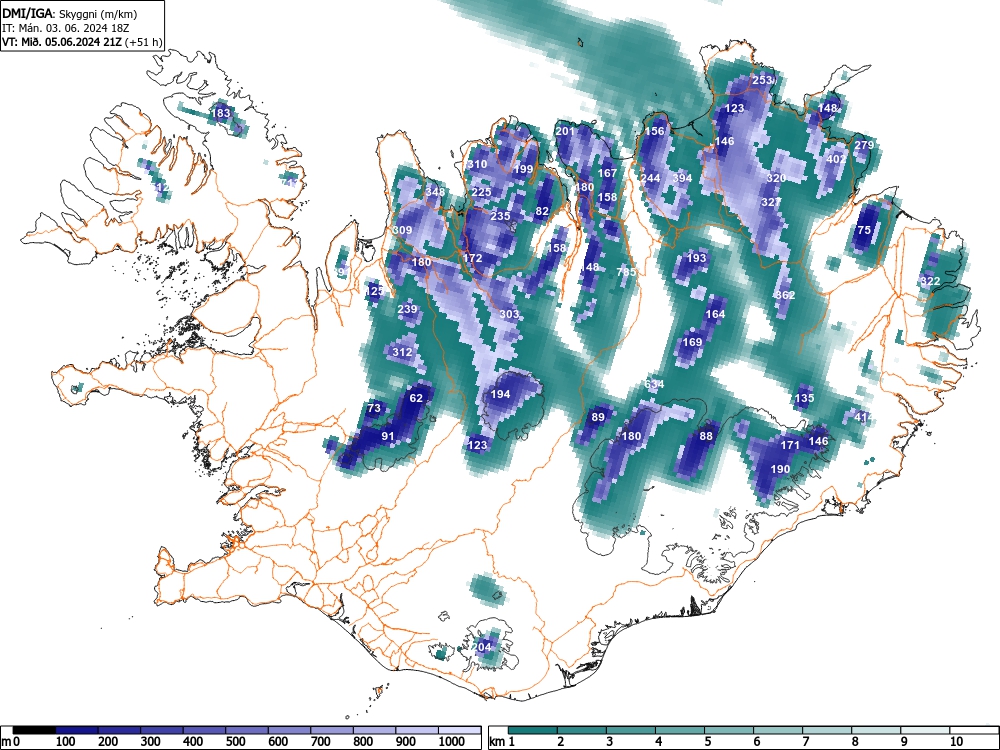1000x750 pixels.
Task: Click the pale lavender swatch after 1000
Action: click(x=460, y=730)
